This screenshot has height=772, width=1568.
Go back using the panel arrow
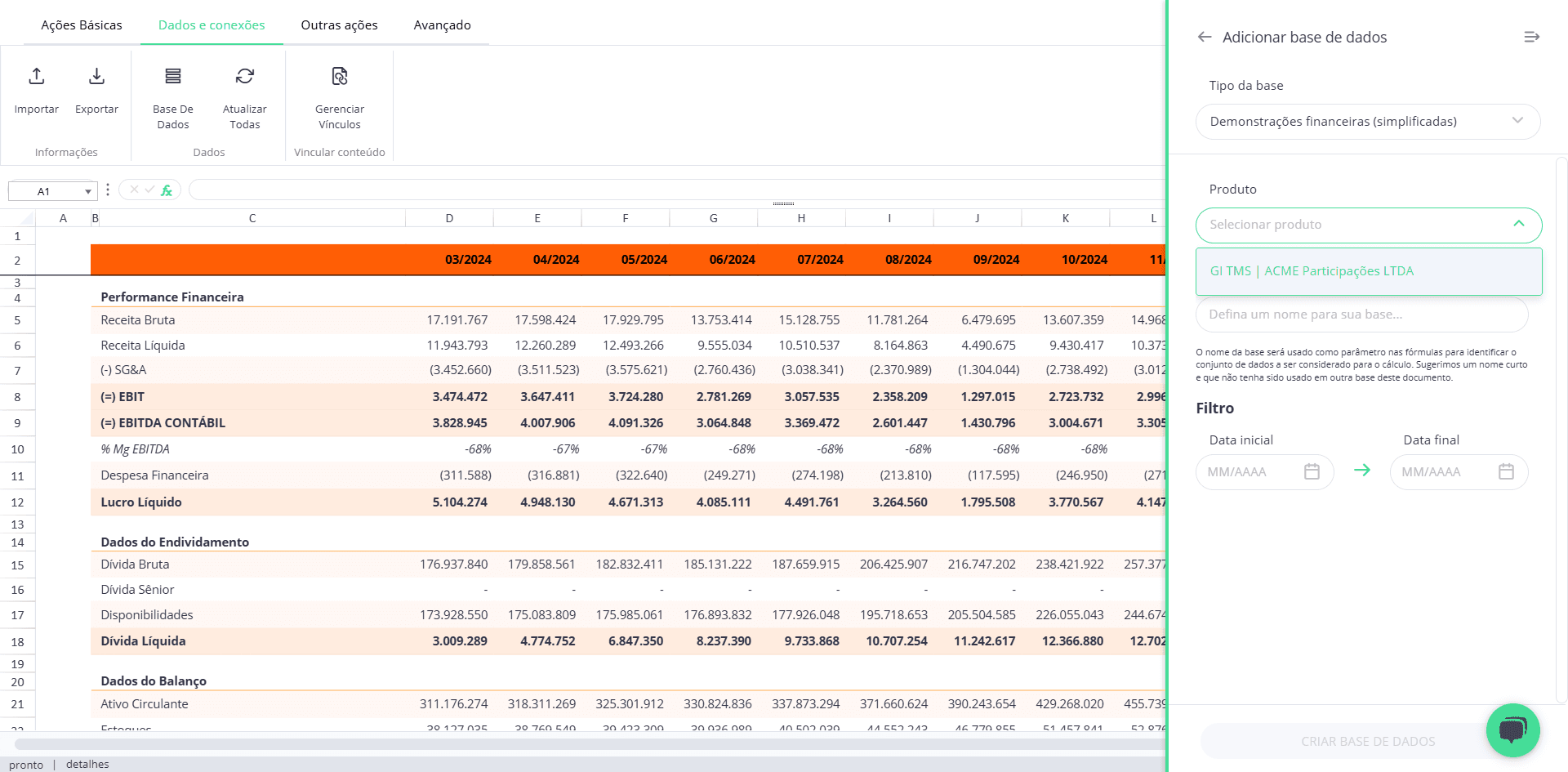pos(1205,37)
